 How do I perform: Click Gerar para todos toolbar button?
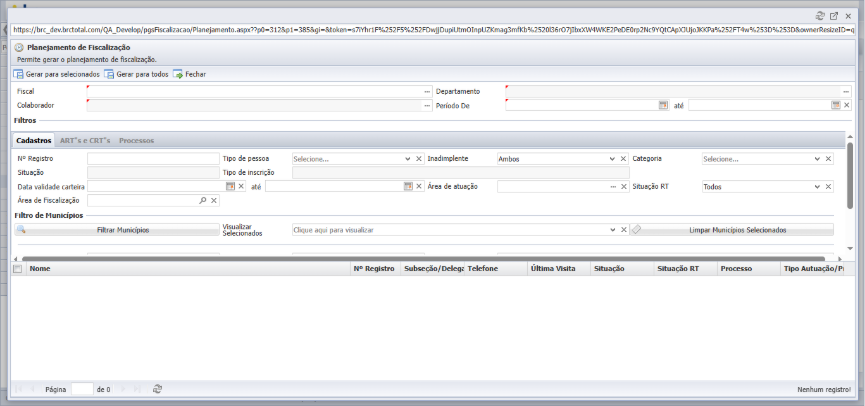click(136, 74)
